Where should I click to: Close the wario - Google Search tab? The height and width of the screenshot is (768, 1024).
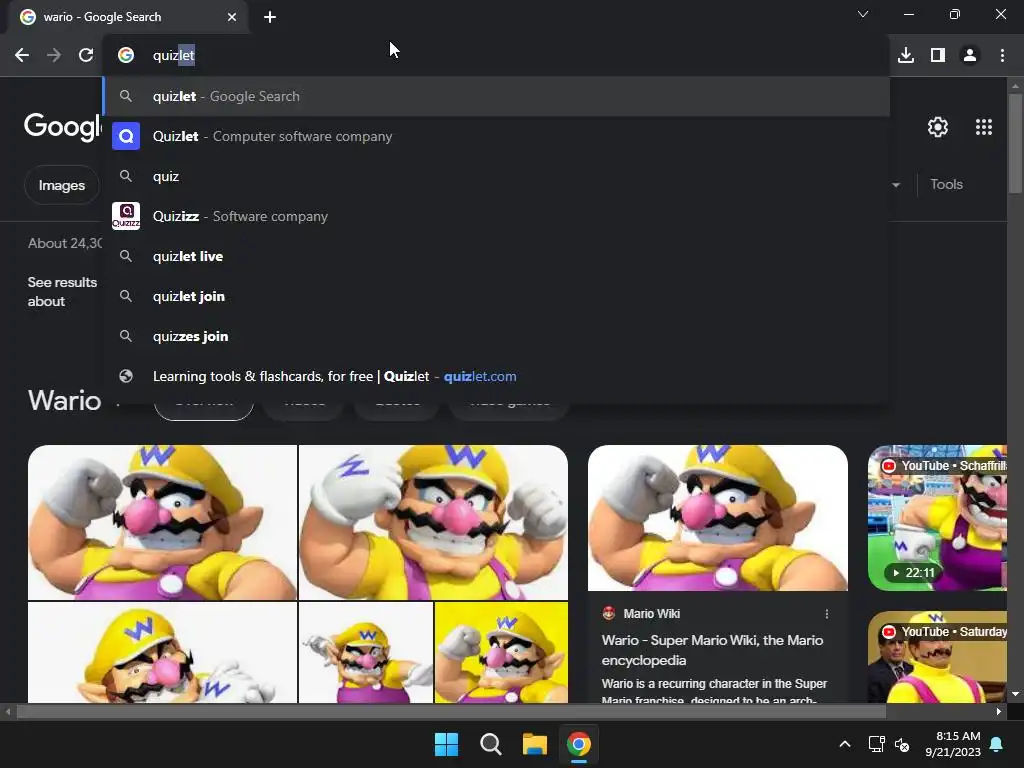[x=232, y=17]
